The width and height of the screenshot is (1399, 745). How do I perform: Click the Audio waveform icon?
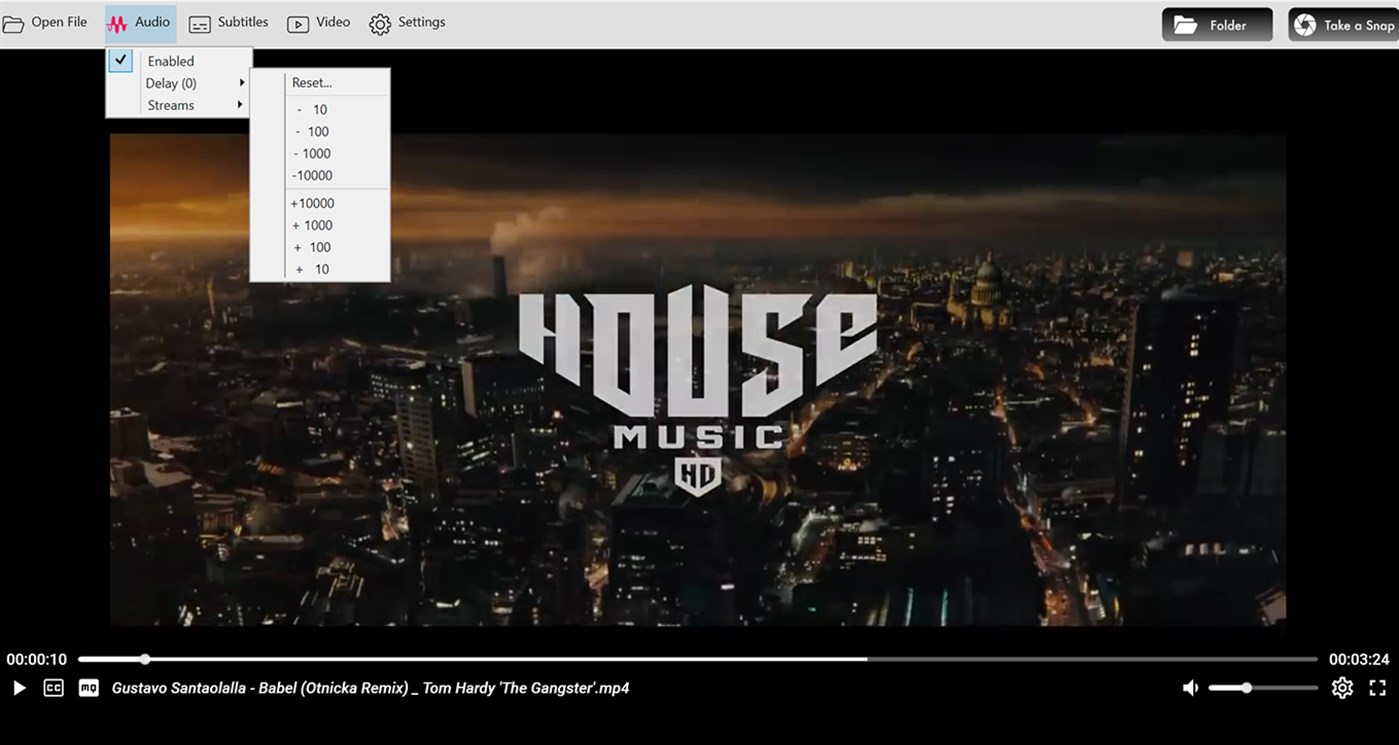click(x=118, y=21)
